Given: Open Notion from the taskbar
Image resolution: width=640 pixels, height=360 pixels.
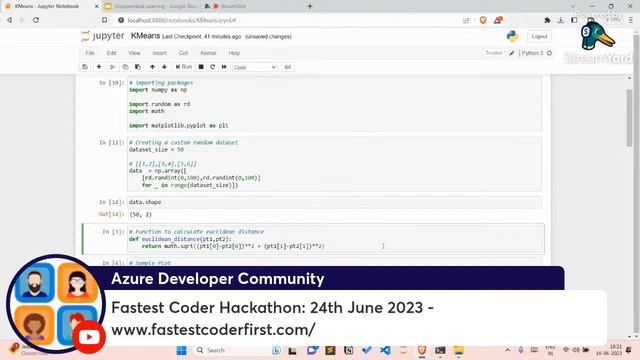Looking at the screenshot, I should coord(349,350).
